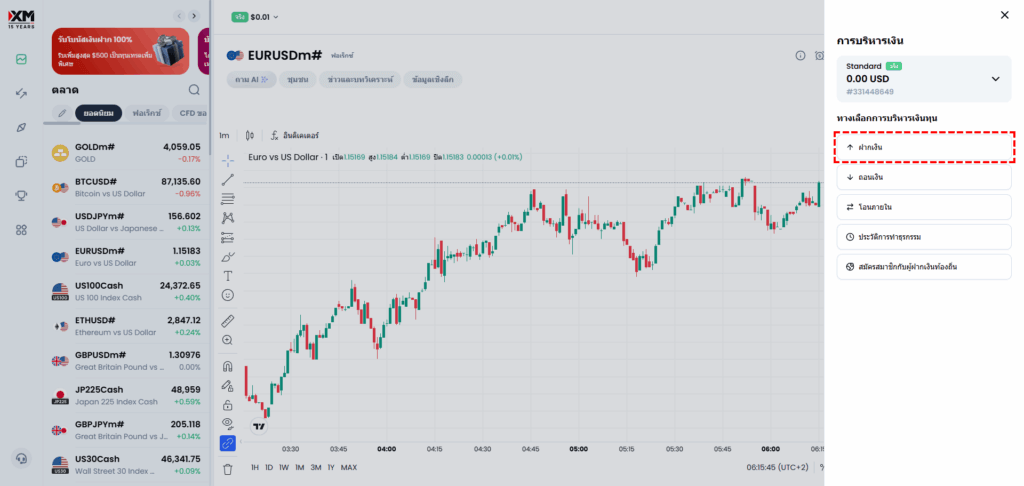The image size is (1024, 486).
Task: Select the text annotation tool
Action: click(227, 275)
